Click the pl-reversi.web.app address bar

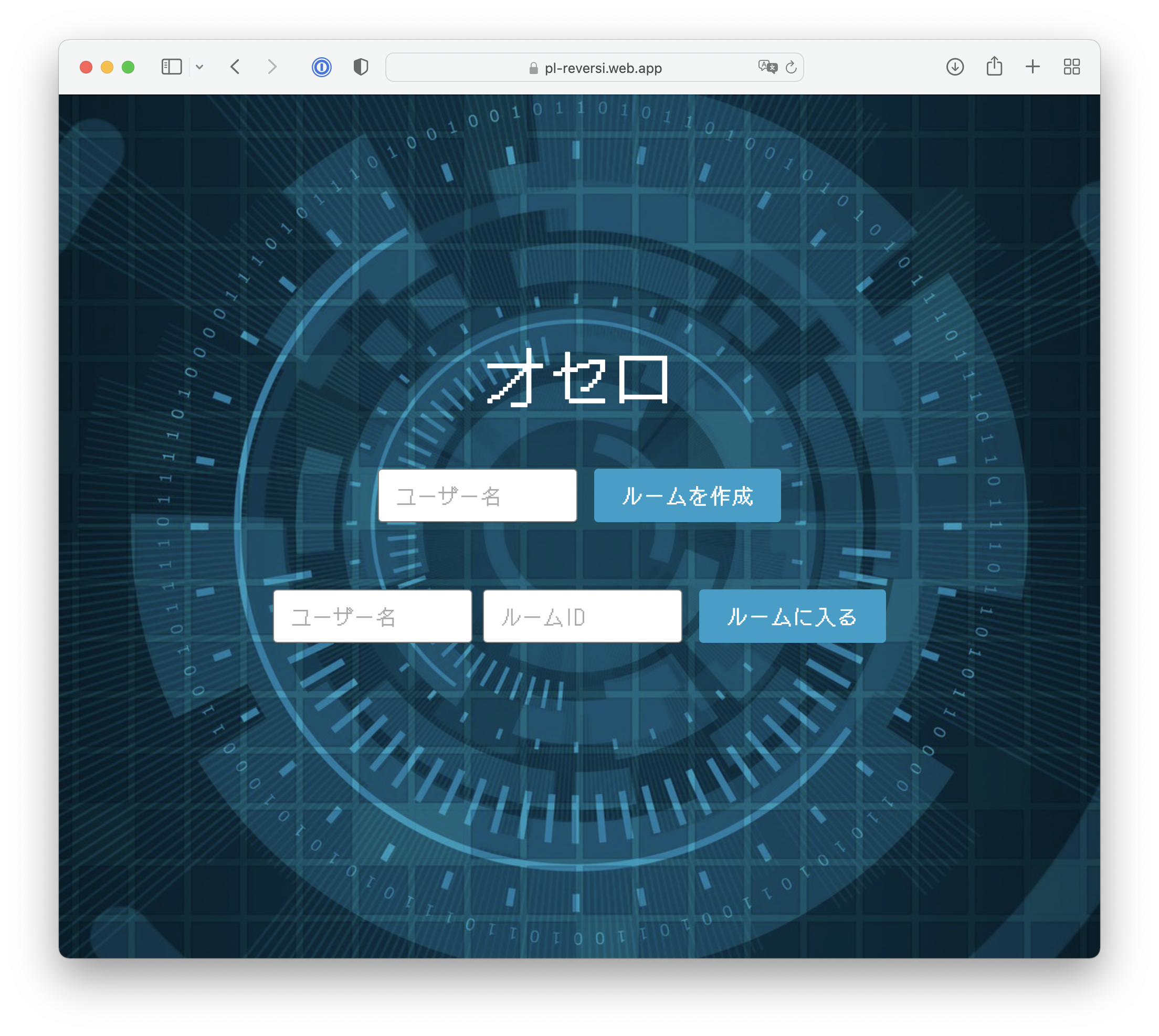coord(604,68)
